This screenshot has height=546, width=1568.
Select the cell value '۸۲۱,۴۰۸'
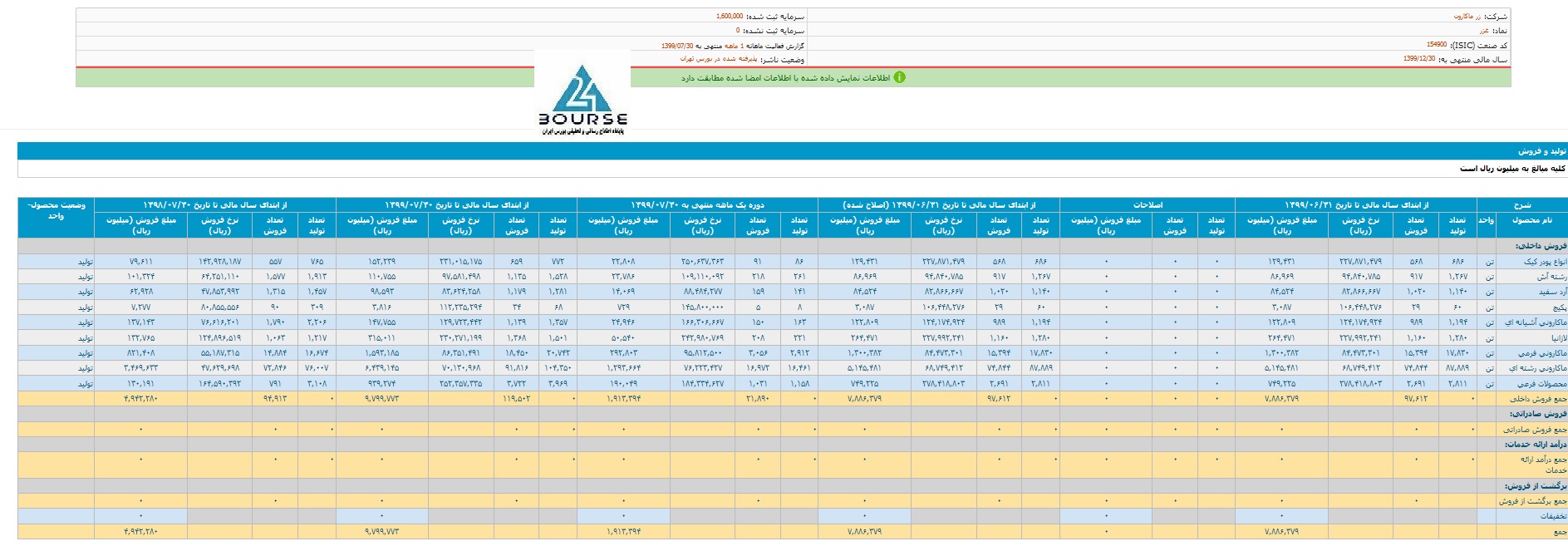point(141,353)
